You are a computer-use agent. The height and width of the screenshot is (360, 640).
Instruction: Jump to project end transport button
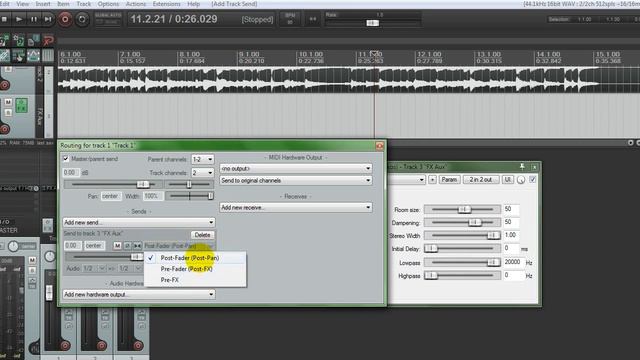[48, 19]
